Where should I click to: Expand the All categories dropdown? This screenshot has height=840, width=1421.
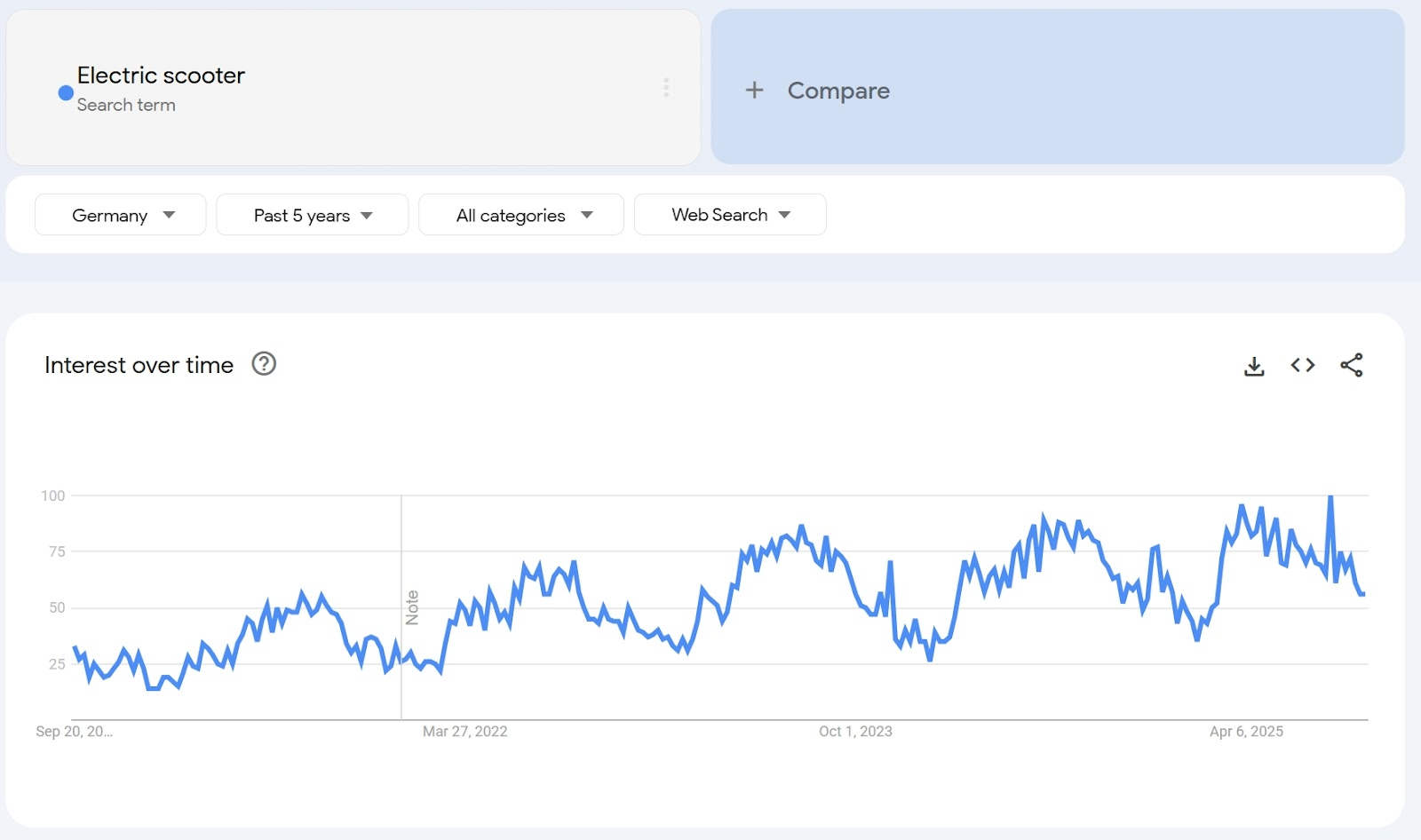point(521,215)
